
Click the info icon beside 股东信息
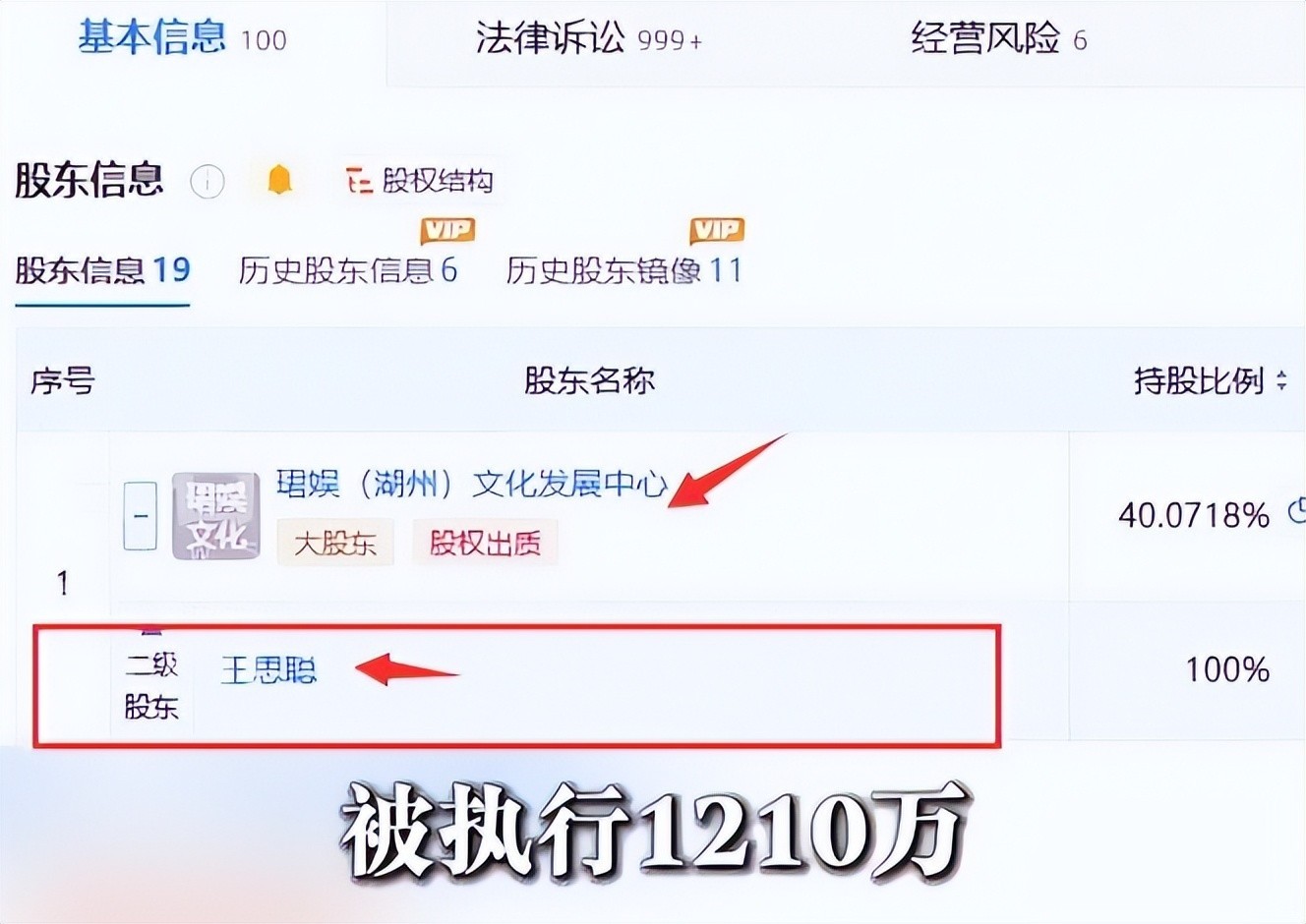pyautogui.click(x=207, y=181)
